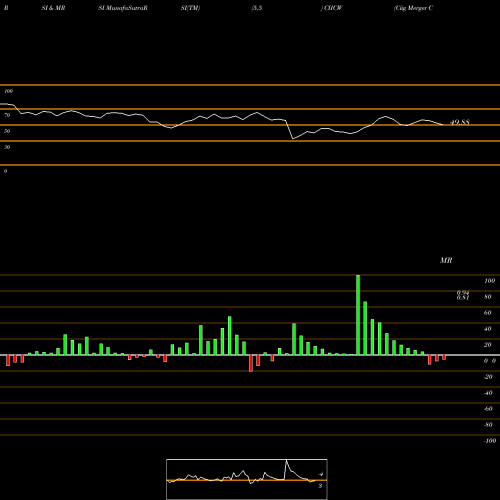Click the 100 label on the RSI left axis
This screenshot has height=500, width=500.
(8, 91)
